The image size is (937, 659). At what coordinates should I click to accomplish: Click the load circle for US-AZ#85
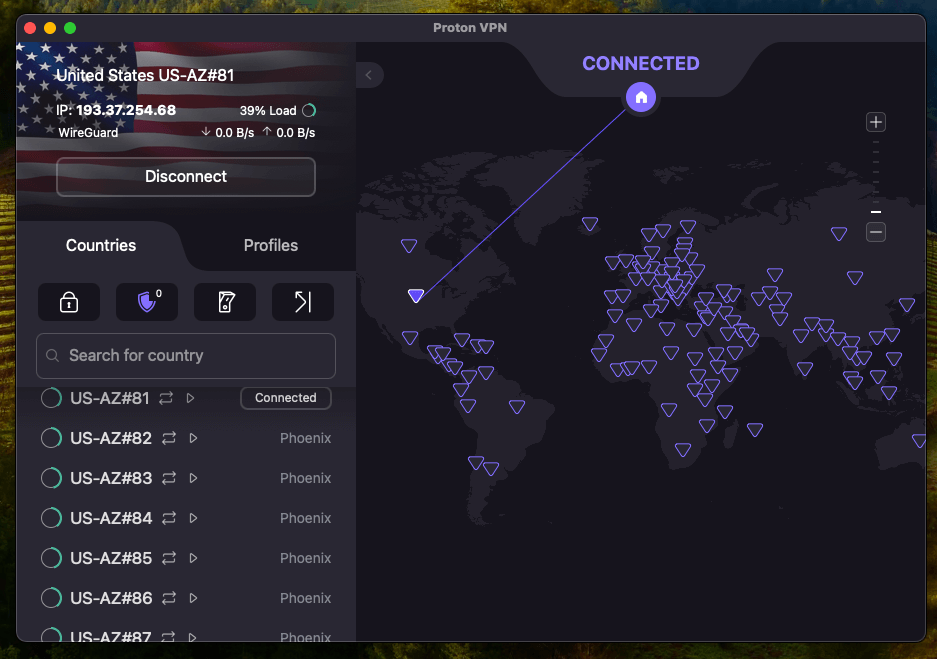[x=51, y=558]
